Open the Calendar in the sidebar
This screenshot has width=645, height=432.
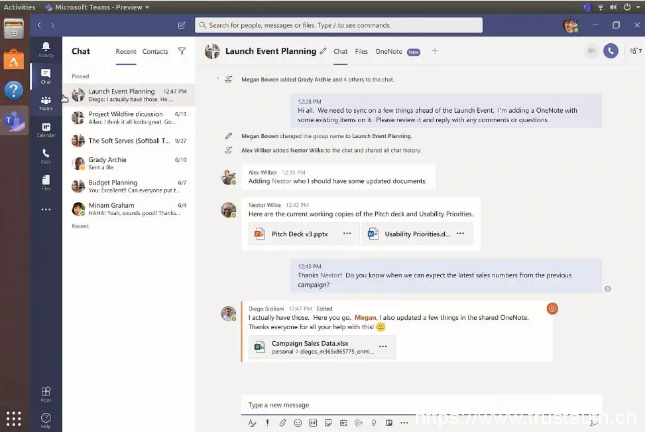46,130
